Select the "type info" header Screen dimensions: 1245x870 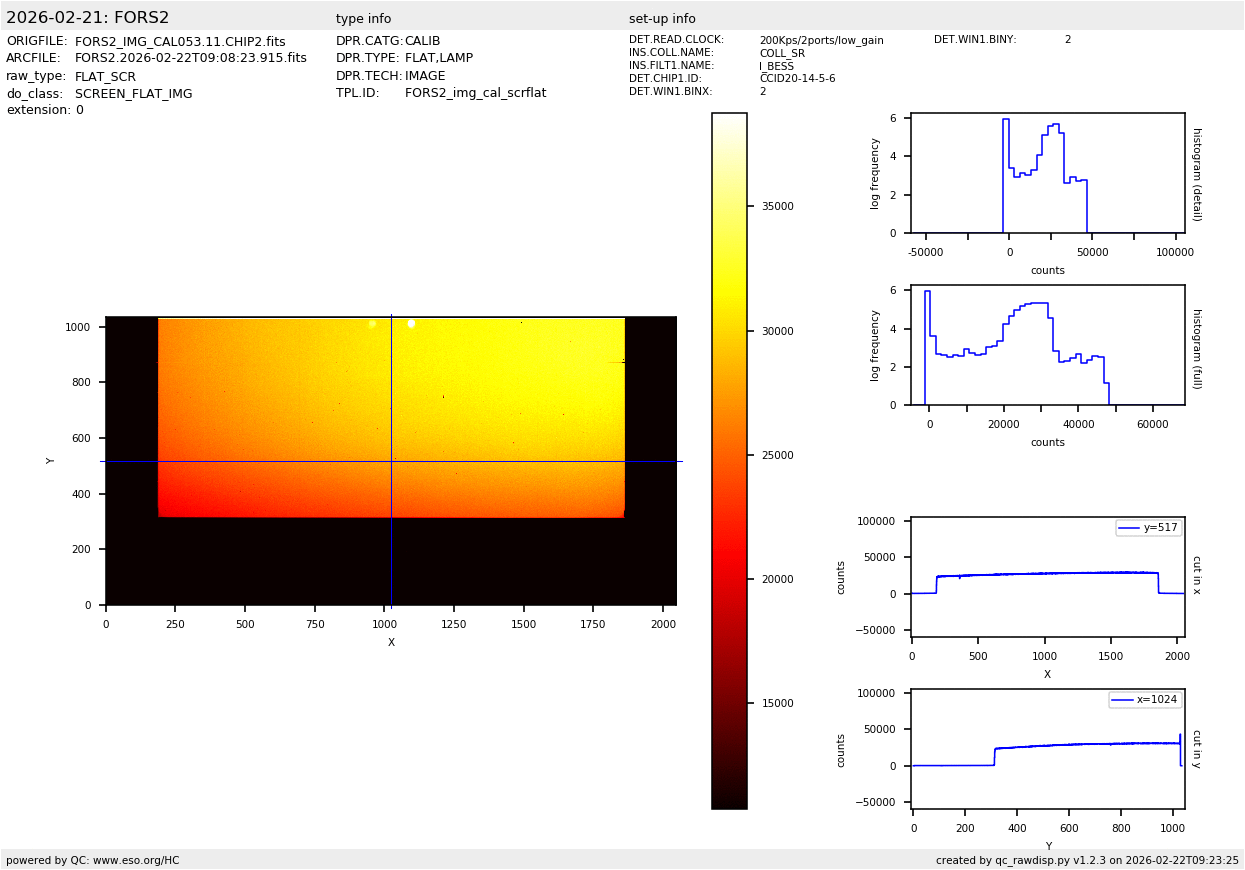[363, 19]
